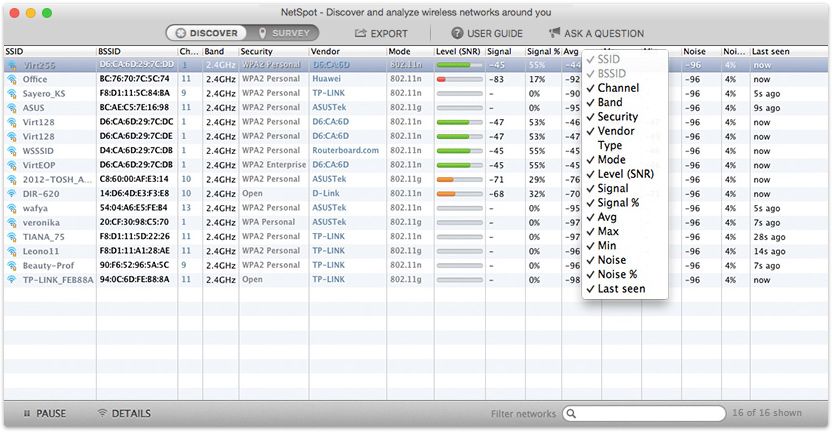The image size is (832, 432).
Task: Click the Wi-Fi icon beside Sayero_KS
Action: (x=12, y=93)
